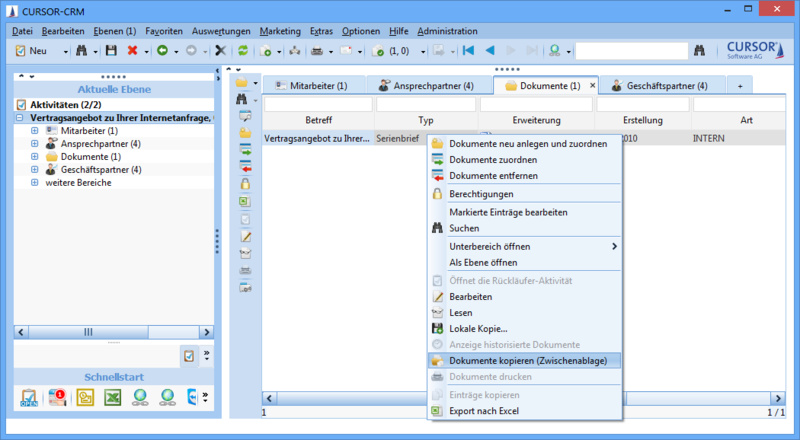Toggle the Aktivitäten (2/2) checkbox
Viewport: 800px width, 440px height.
(x=22, y=105)
